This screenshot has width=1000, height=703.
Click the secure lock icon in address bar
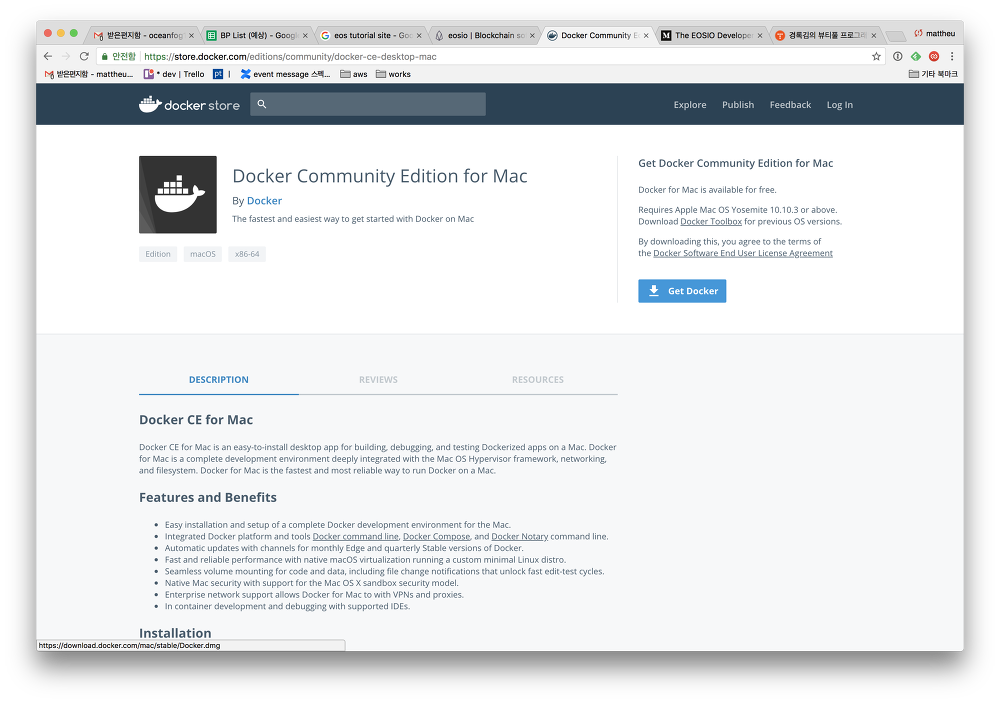click(105, 56)
